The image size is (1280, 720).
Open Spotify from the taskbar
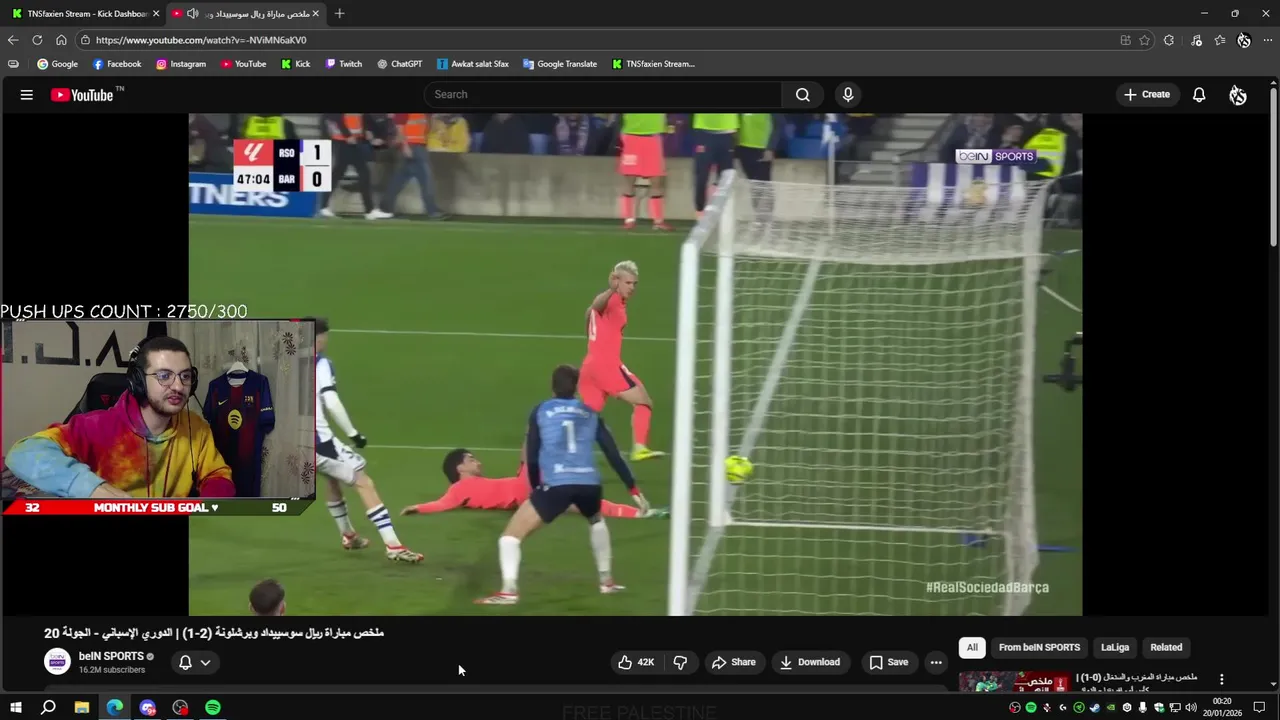point(213,707)
